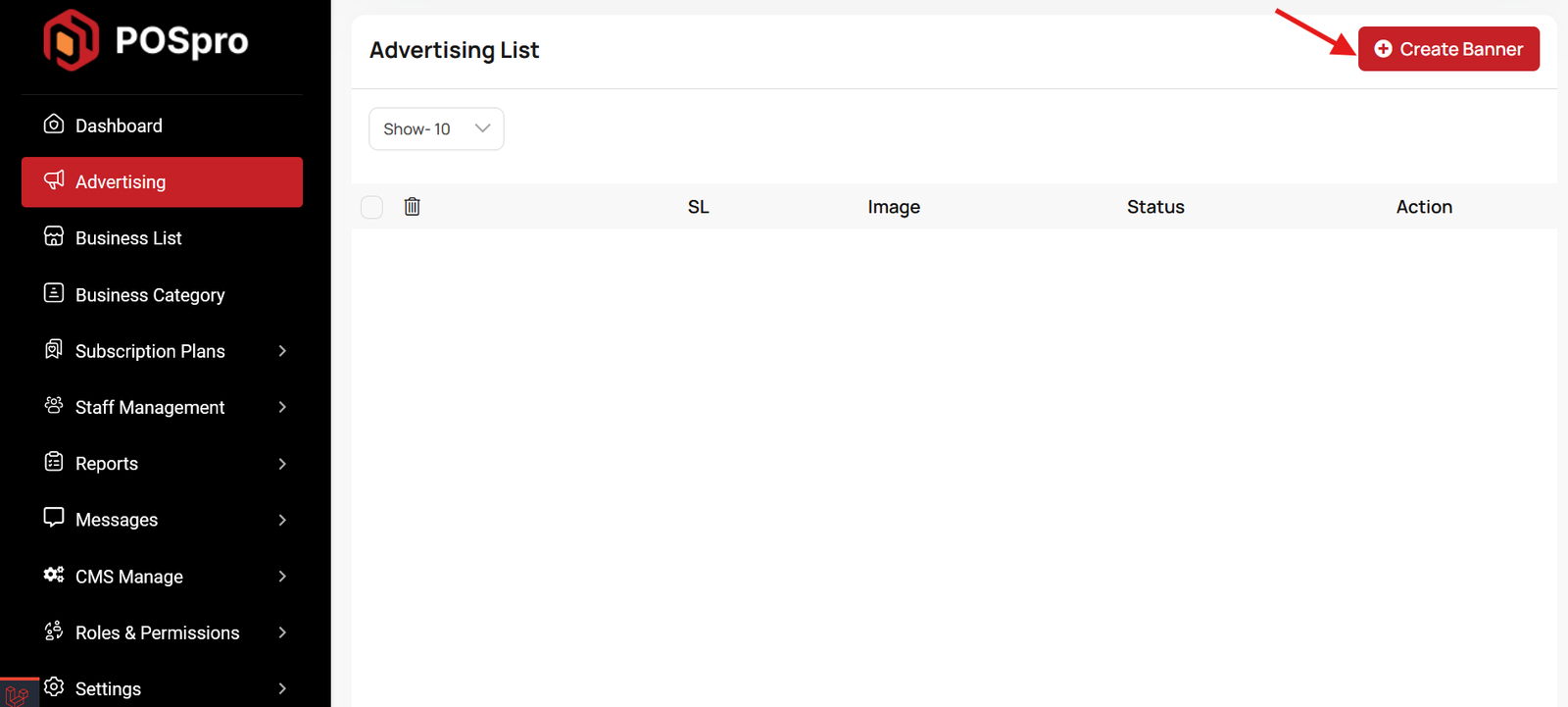Tick the select-all checkbox in table header
Screen dimensions: 1568x707
pyautogui.click(x=371, y=207)
